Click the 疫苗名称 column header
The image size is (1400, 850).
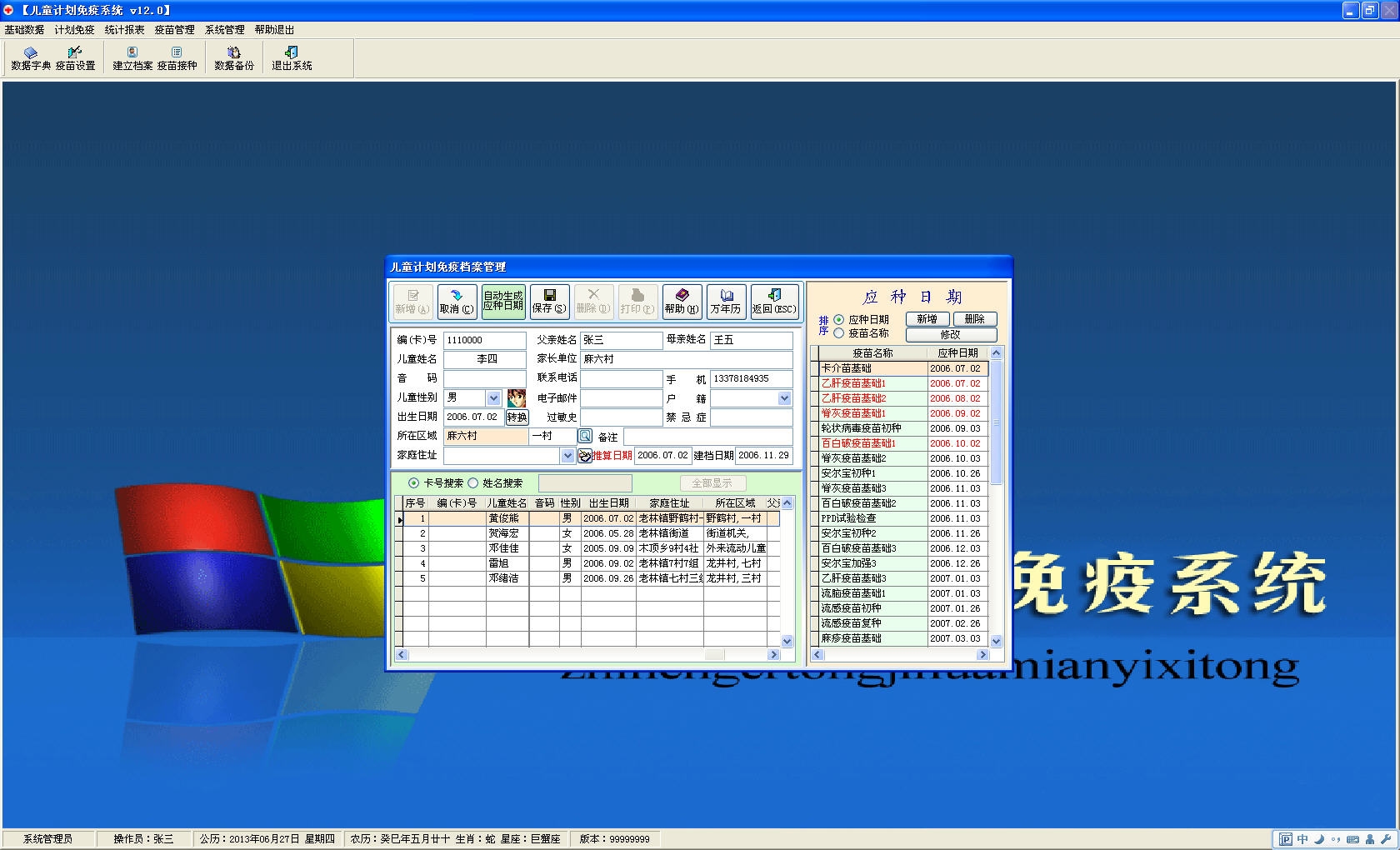[872, 353]
